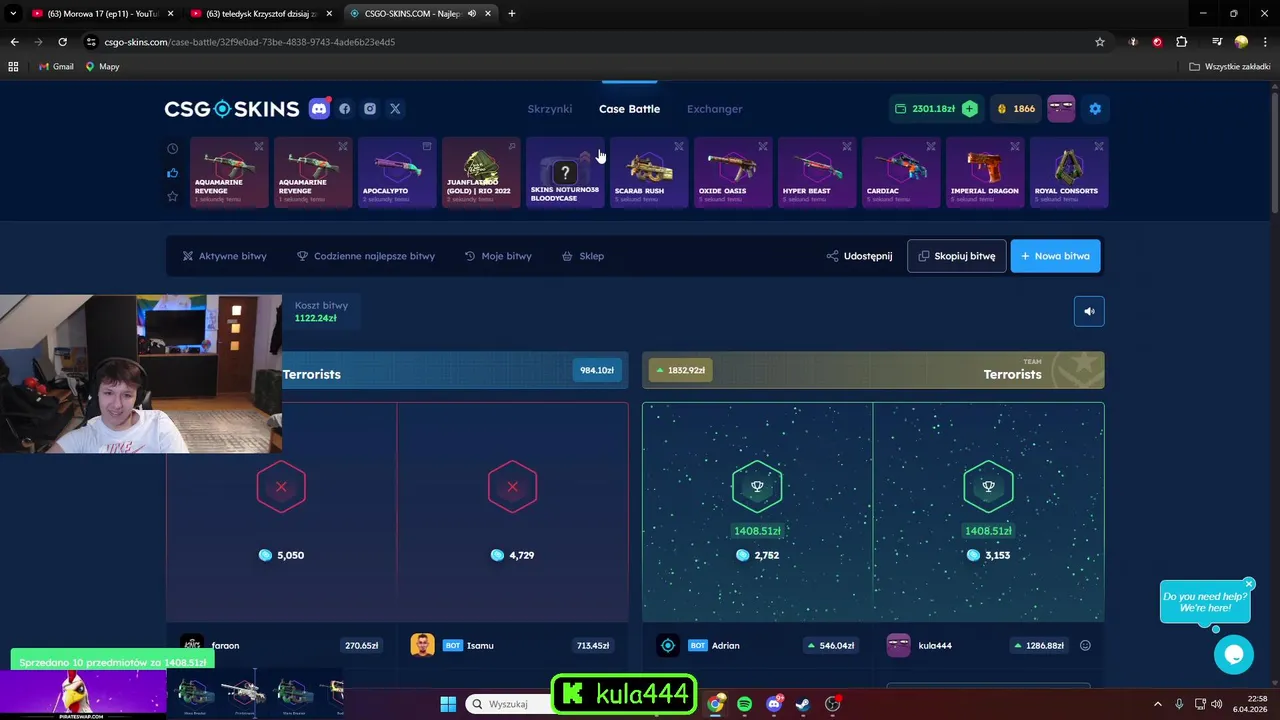Open the Gmail bookmark

pyautogui.click(x=56, y=66)
